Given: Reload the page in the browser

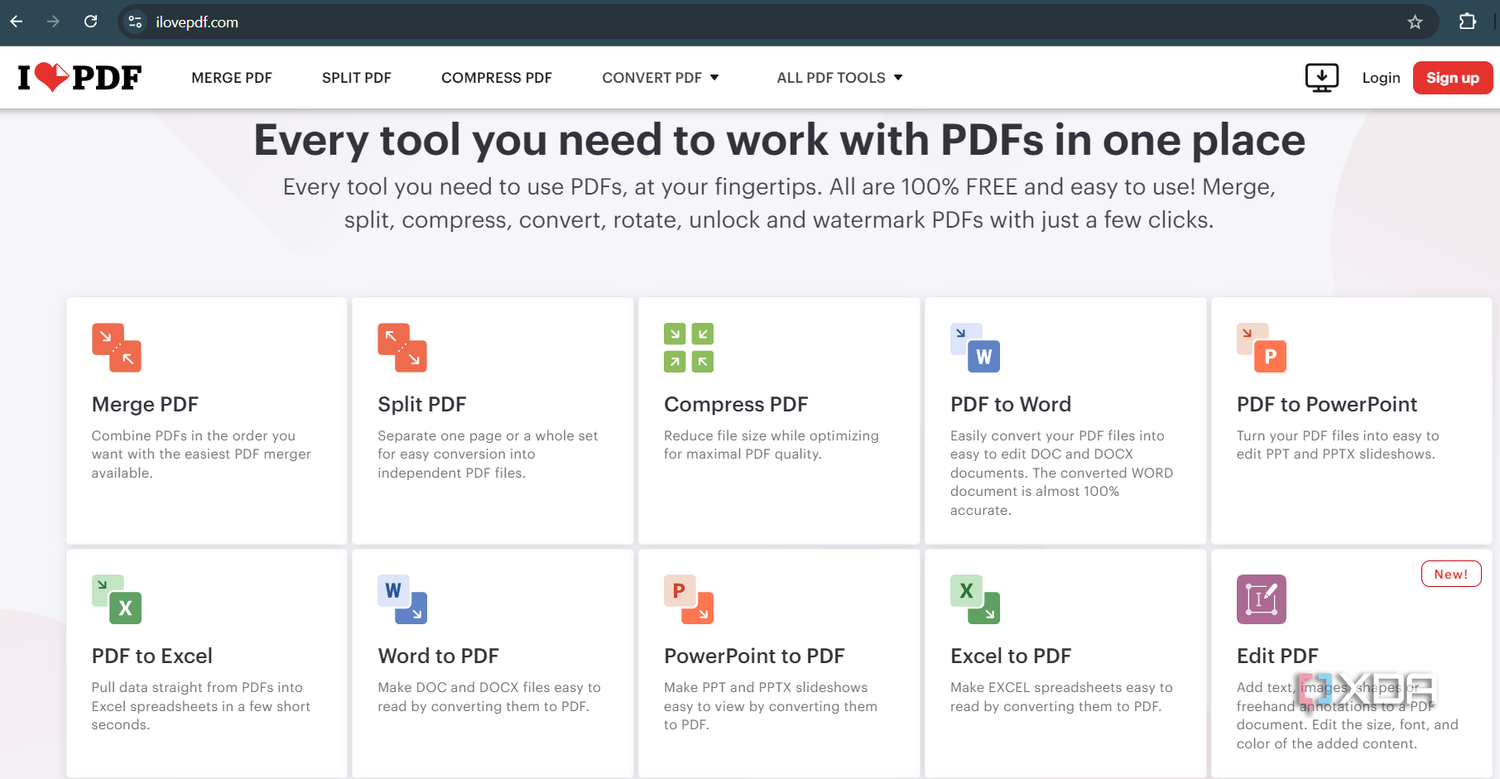Looking at the screenshot, I should 91,22.
